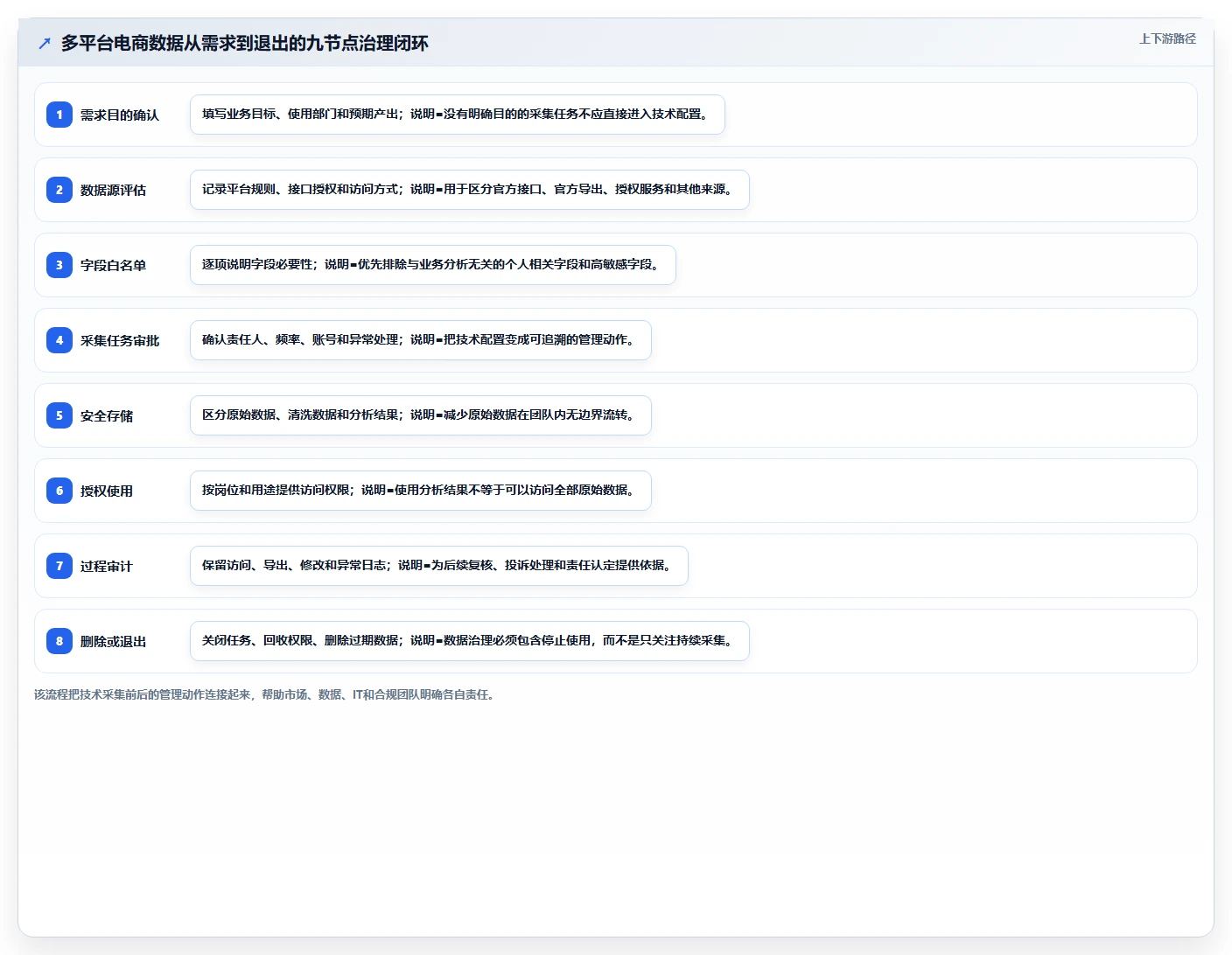The image size is (1232, 955).
Task: Click step badge number 5
Action: [59, 415]
